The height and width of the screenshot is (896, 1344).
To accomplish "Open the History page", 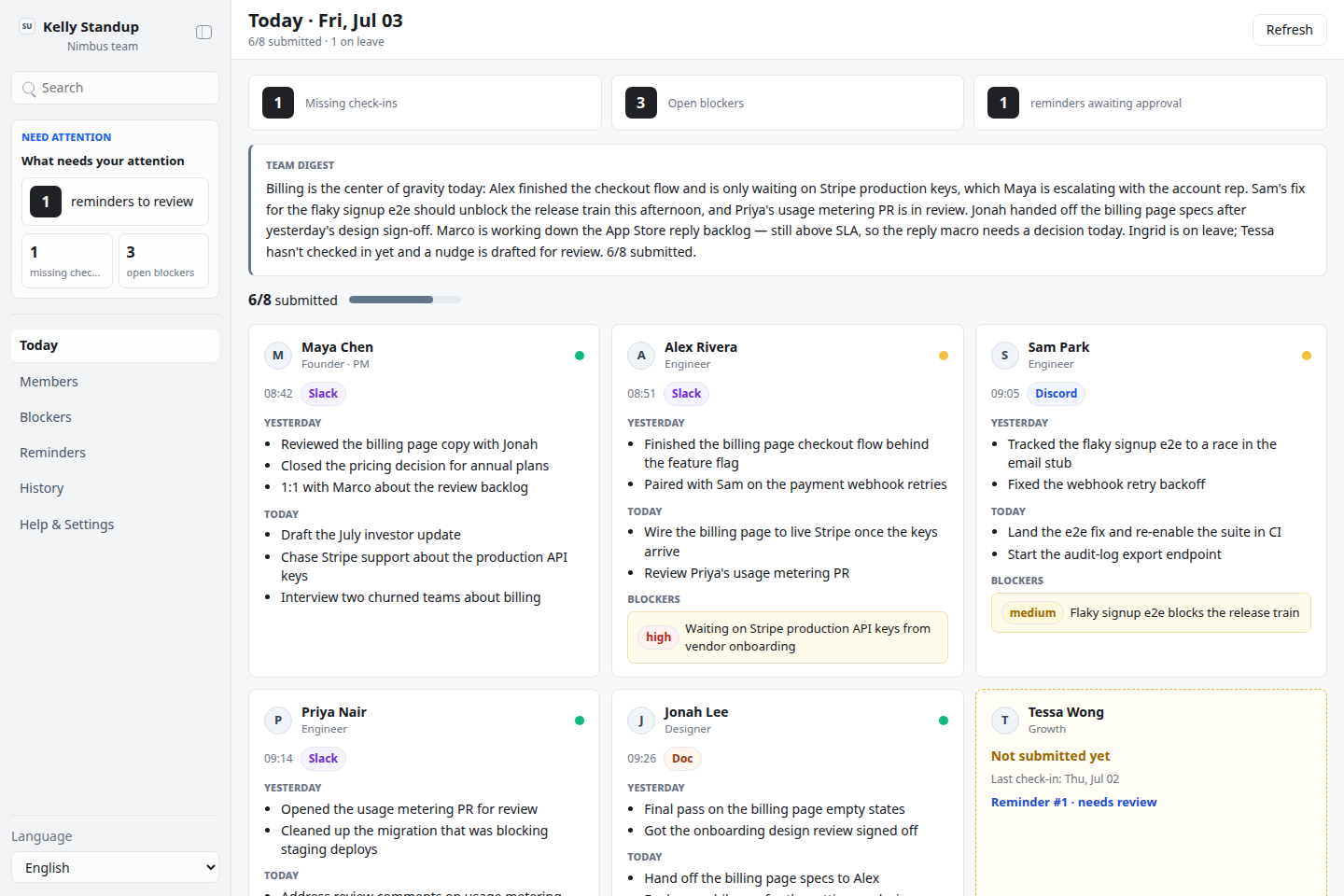I will click(115, 488).
